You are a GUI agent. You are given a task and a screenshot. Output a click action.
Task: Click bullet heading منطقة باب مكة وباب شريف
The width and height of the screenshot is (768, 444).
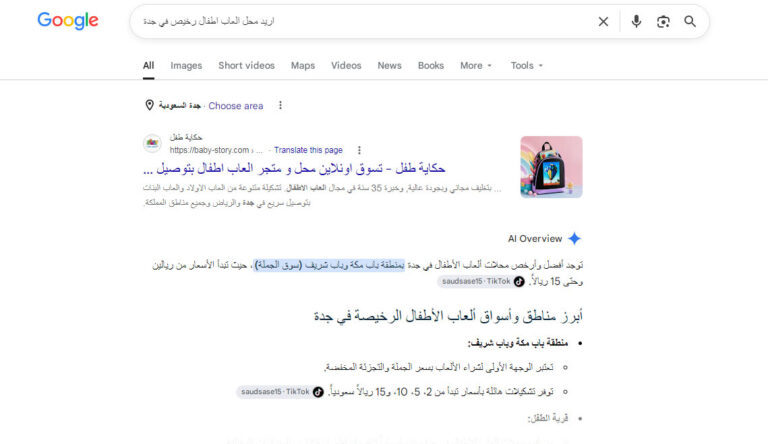coord(518,343)
